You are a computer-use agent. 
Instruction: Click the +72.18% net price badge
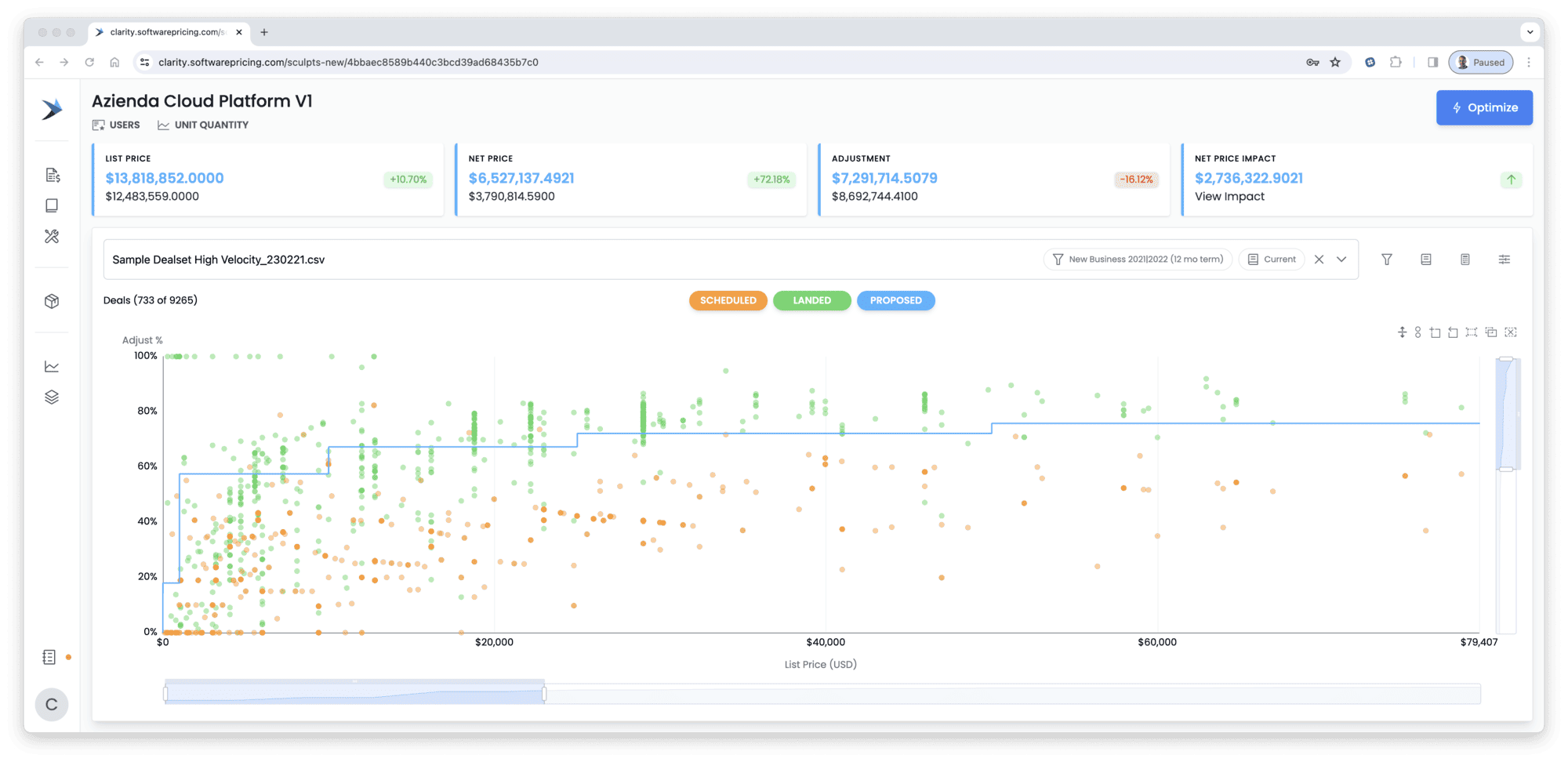tap(771, 180)
